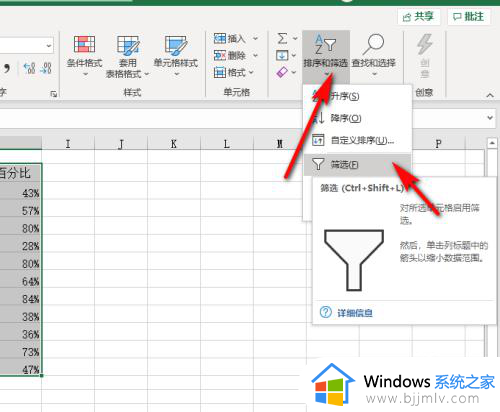The width and height of the screenshot is (500, 412).
Task: Click the Delete cells (删除) icon
Action: coord(220,55)
